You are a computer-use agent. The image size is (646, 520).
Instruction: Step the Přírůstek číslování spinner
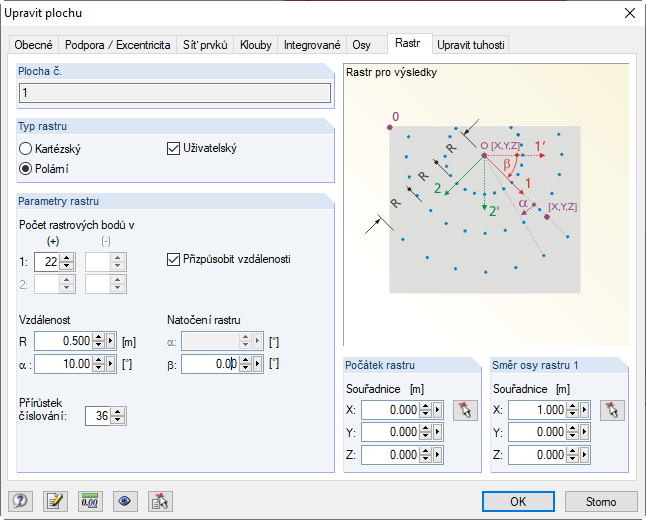point(117,416)
